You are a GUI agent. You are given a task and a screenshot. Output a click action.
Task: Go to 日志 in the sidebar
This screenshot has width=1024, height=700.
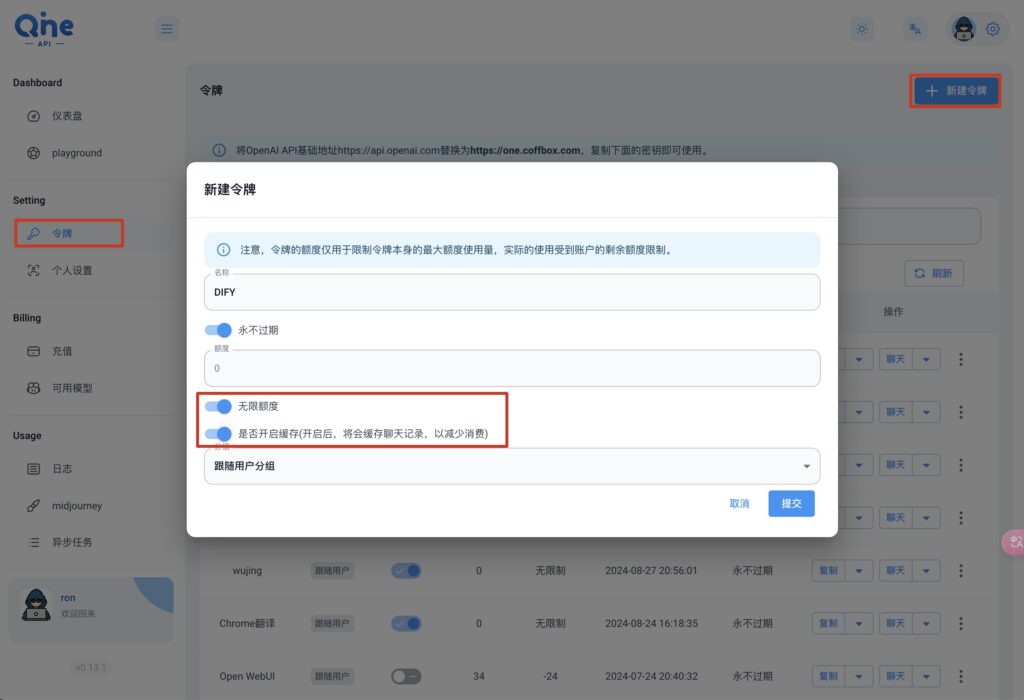coord(62,469)
